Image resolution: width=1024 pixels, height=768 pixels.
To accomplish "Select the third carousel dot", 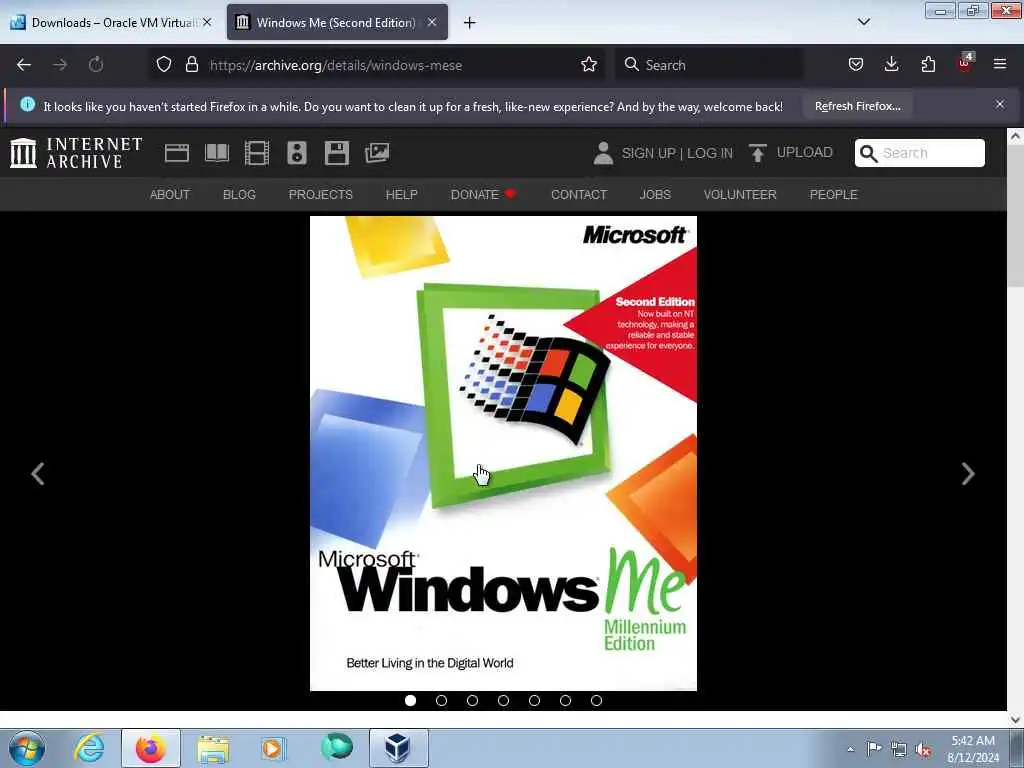I will pyautogui.click(x=472, y=700).
